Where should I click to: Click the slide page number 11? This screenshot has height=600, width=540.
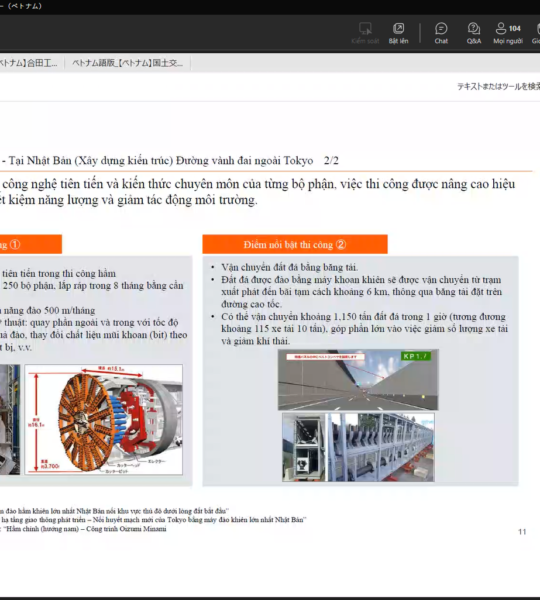(x=522, y=532)
